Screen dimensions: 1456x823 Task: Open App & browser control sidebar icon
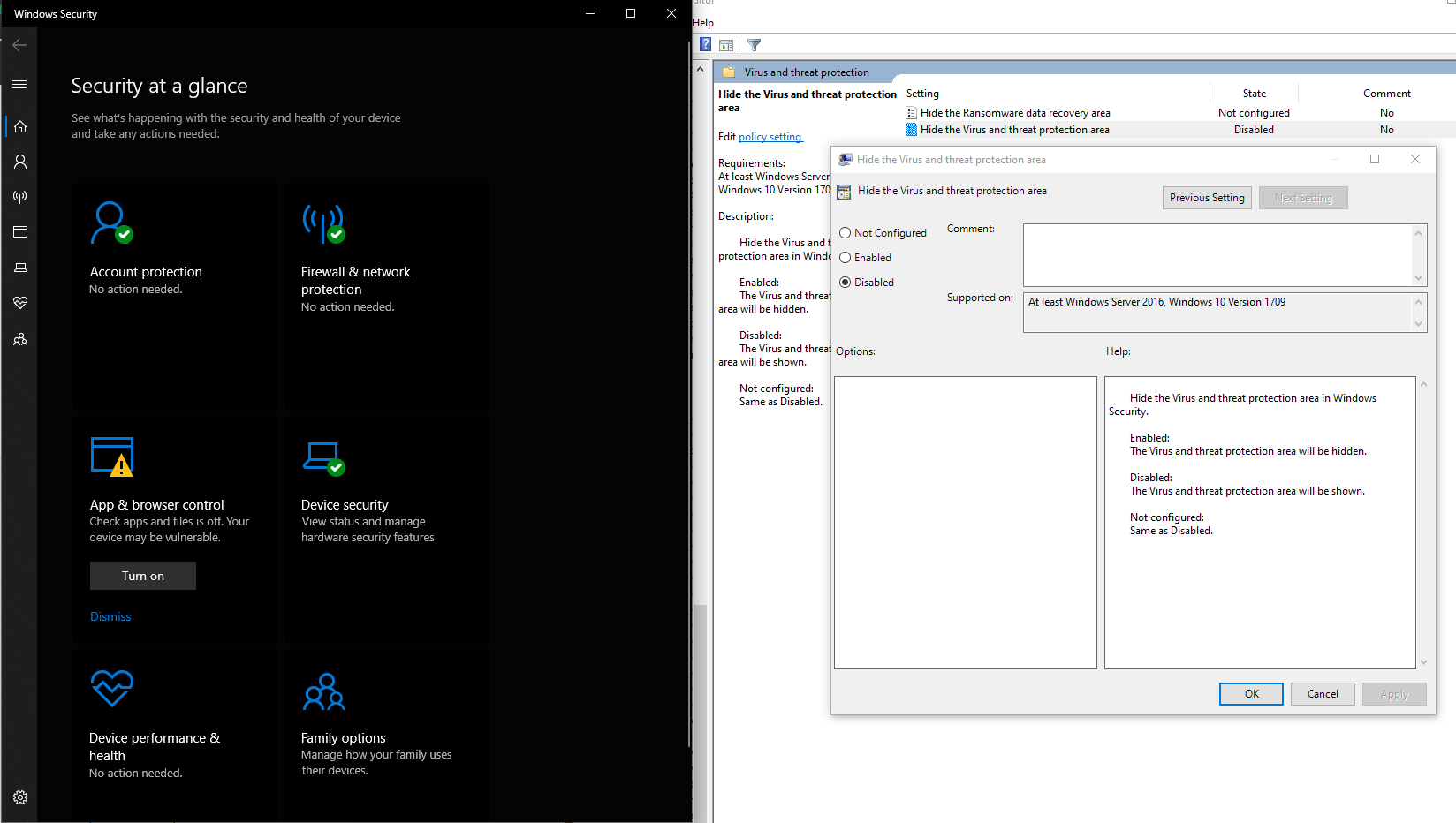pyautogui.click(x=20, y=232)
